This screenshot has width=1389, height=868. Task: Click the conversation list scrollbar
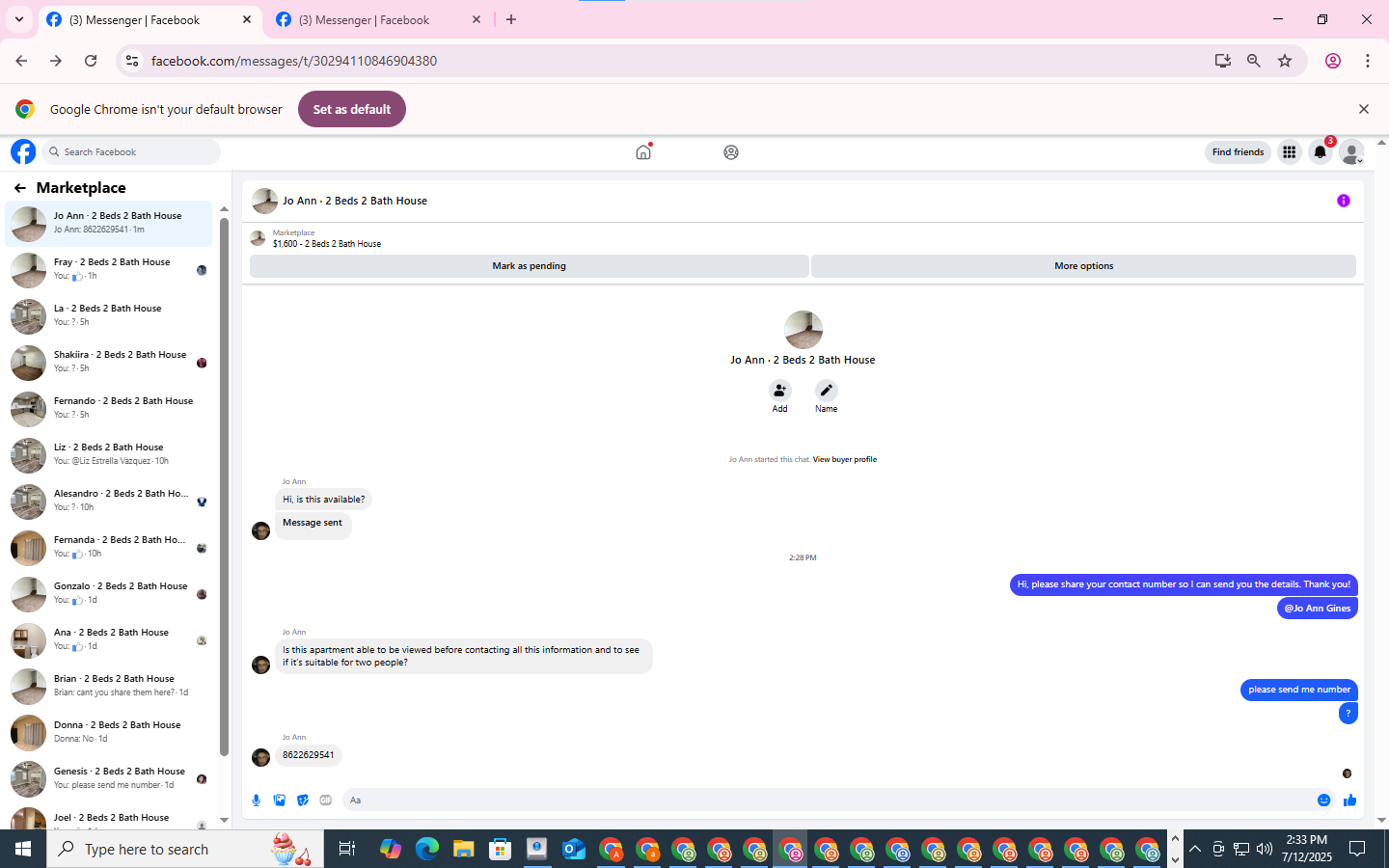(x=224, y=487)
